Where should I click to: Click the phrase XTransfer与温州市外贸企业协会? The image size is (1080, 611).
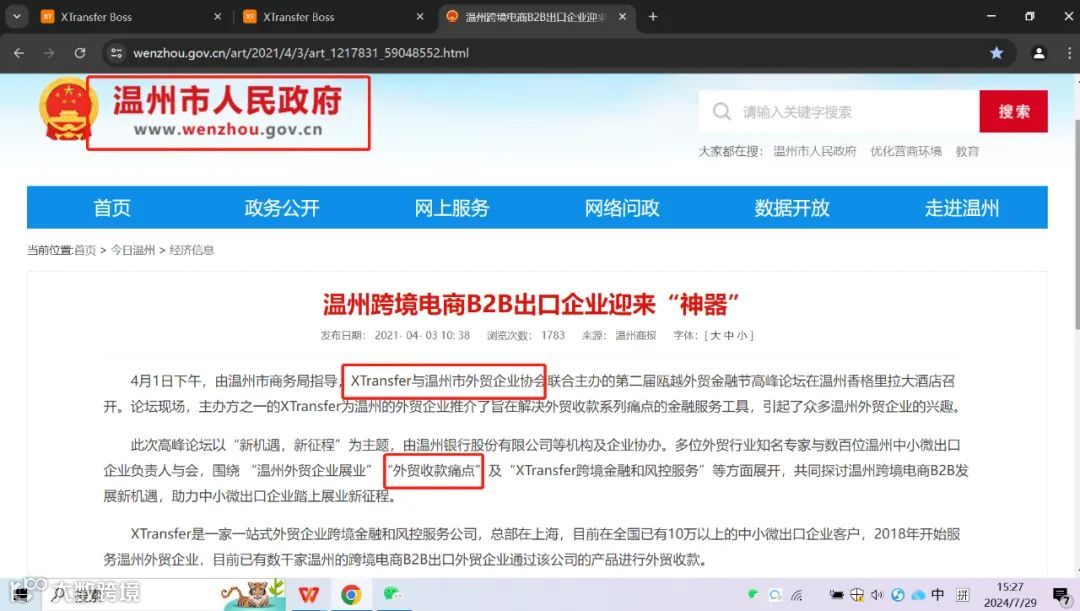tap(446, 381)
